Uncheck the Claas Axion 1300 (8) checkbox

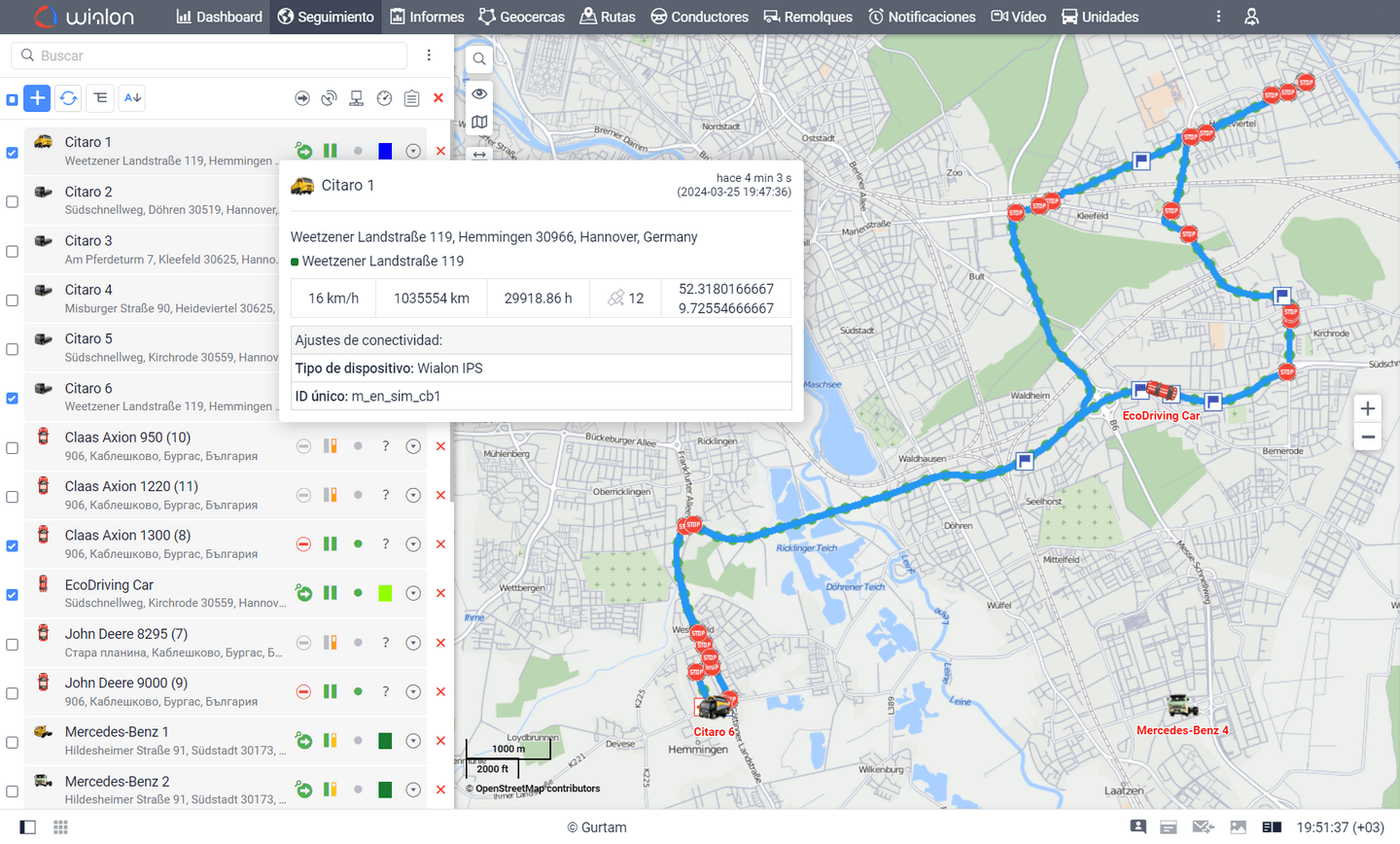(12, 545)
